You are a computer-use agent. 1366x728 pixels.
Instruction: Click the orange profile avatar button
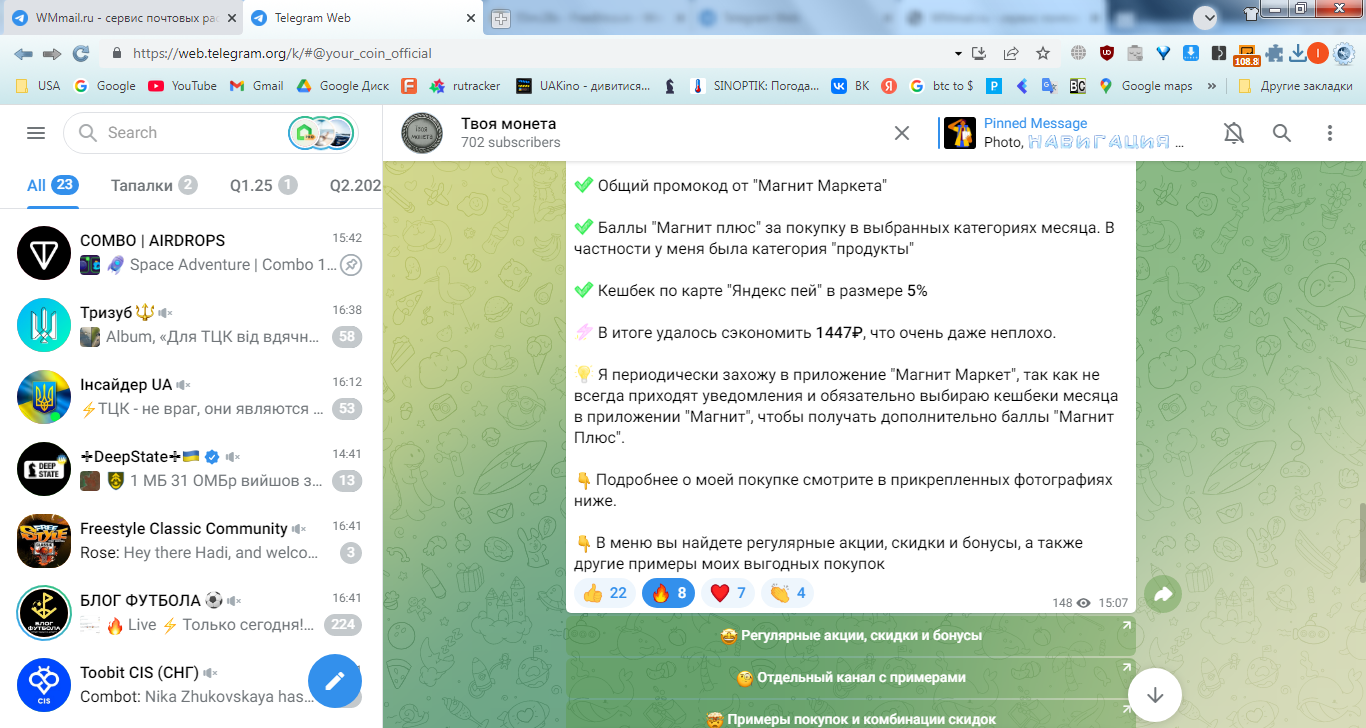pos(1318,53)
